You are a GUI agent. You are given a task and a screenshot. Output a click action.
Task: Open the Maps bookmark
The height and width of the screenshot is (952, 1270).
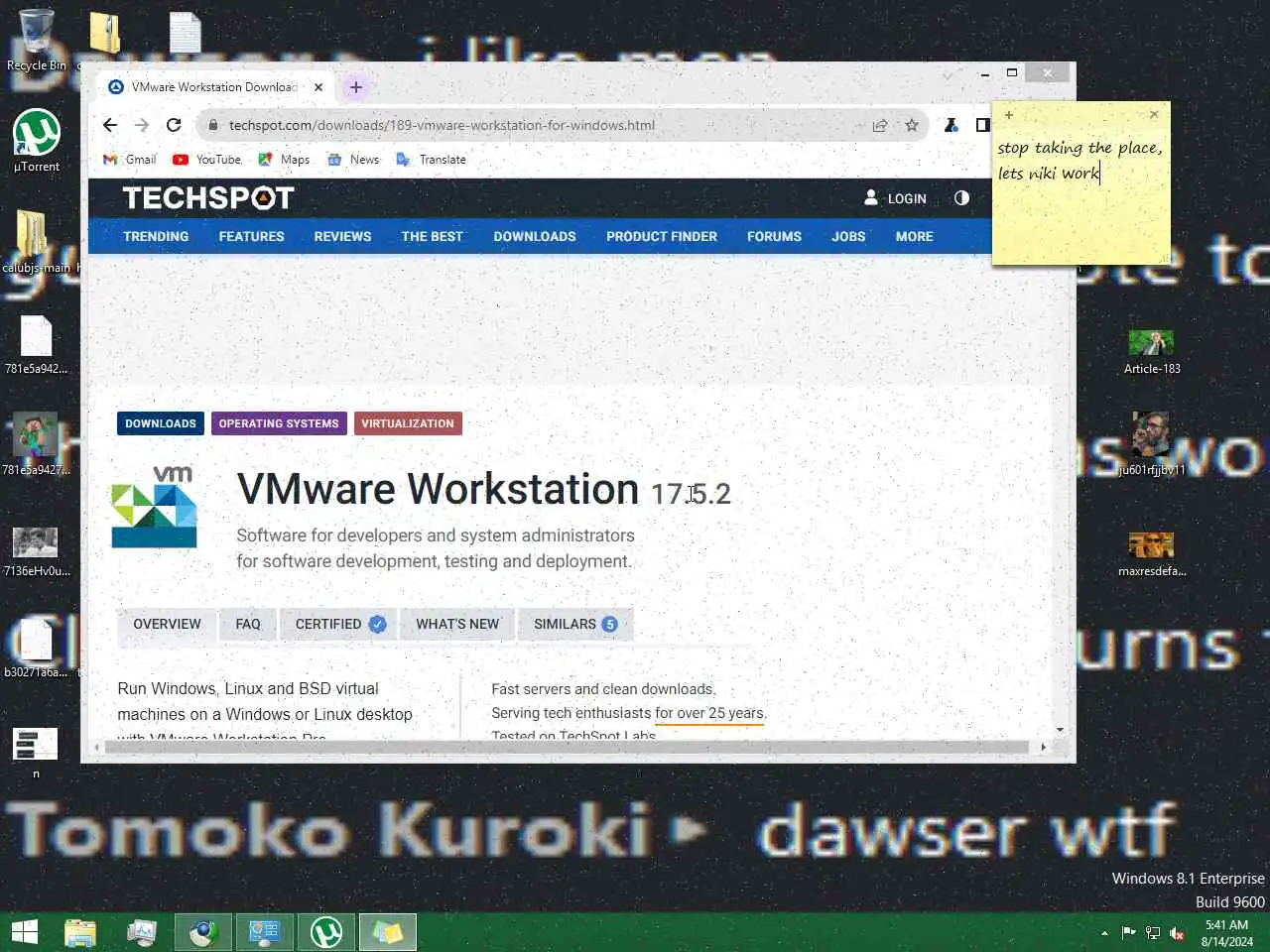(x=284, y=160)
